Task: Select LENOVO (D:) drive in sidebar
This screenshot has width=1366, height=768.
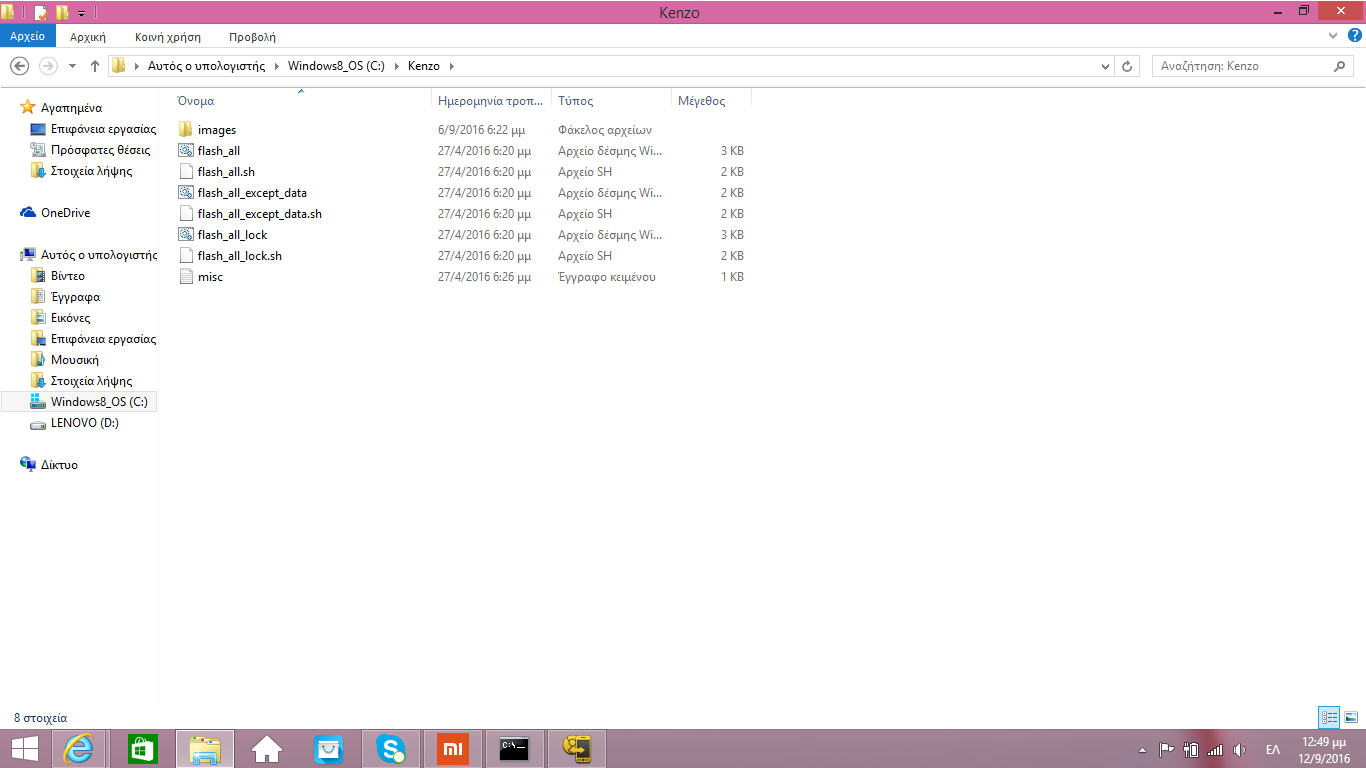Action: (x=84, y=423)
